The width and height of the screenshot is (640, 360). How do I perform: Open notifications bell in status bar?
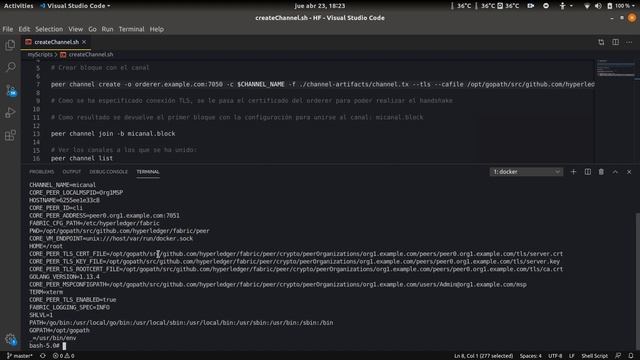631,356
